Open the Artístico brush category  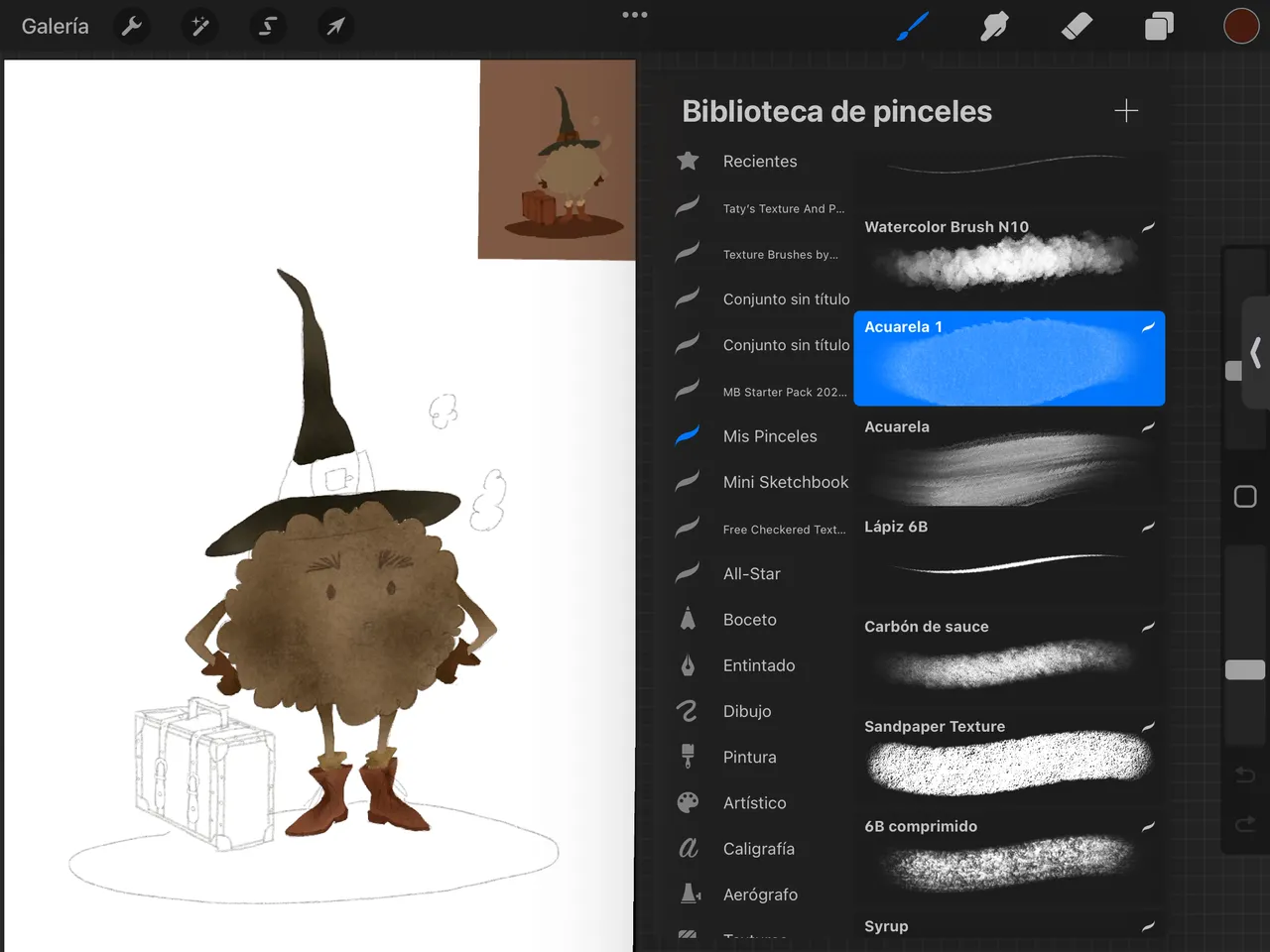[x=760, y=802]
